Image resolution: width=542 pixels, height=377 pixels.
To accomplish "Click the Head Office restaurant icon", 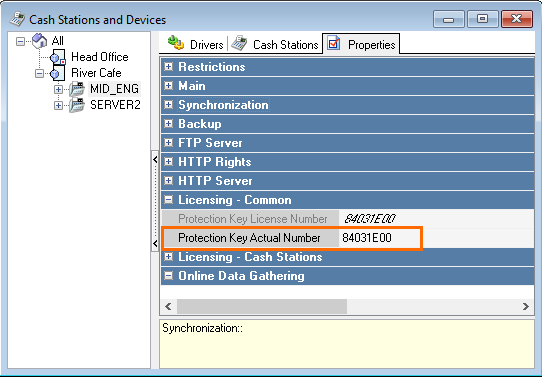I will point(58,57).
